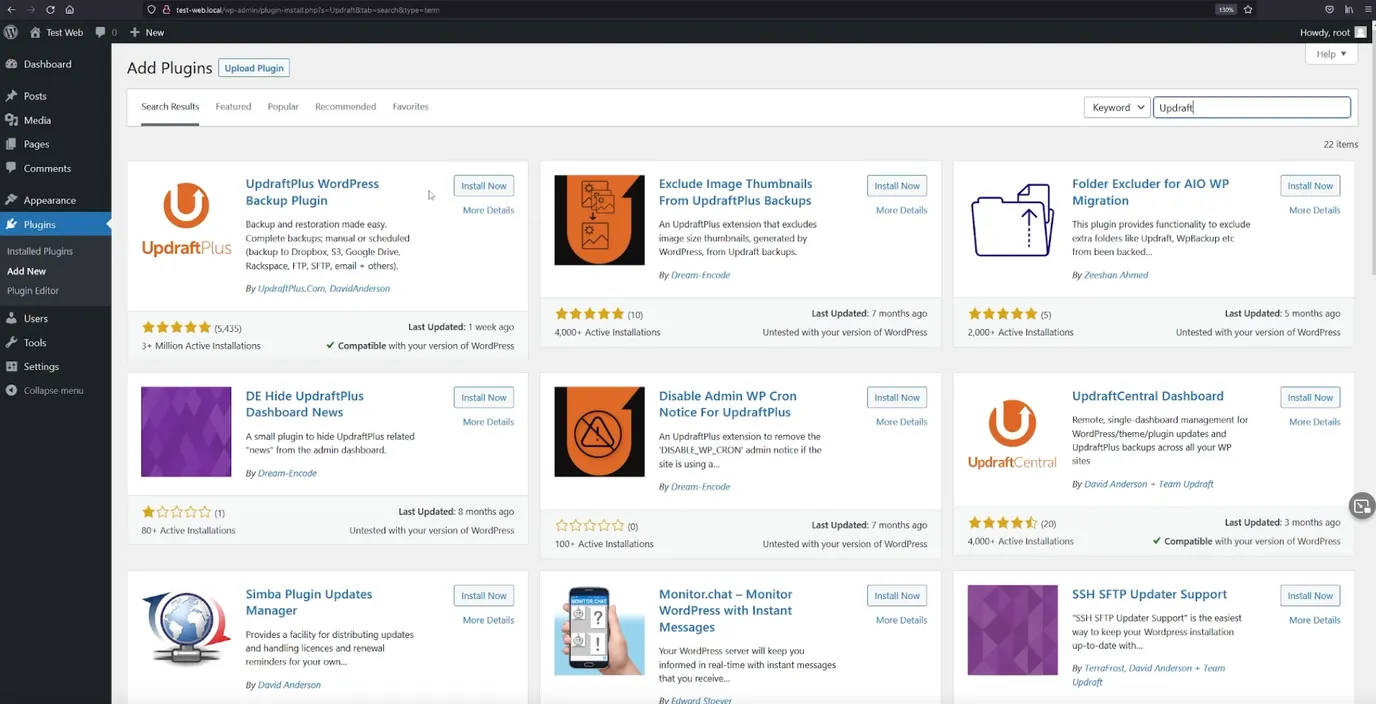Click the Monitor.chat phone thumbnail
The image size is (1376, 704).
(599, 630)
